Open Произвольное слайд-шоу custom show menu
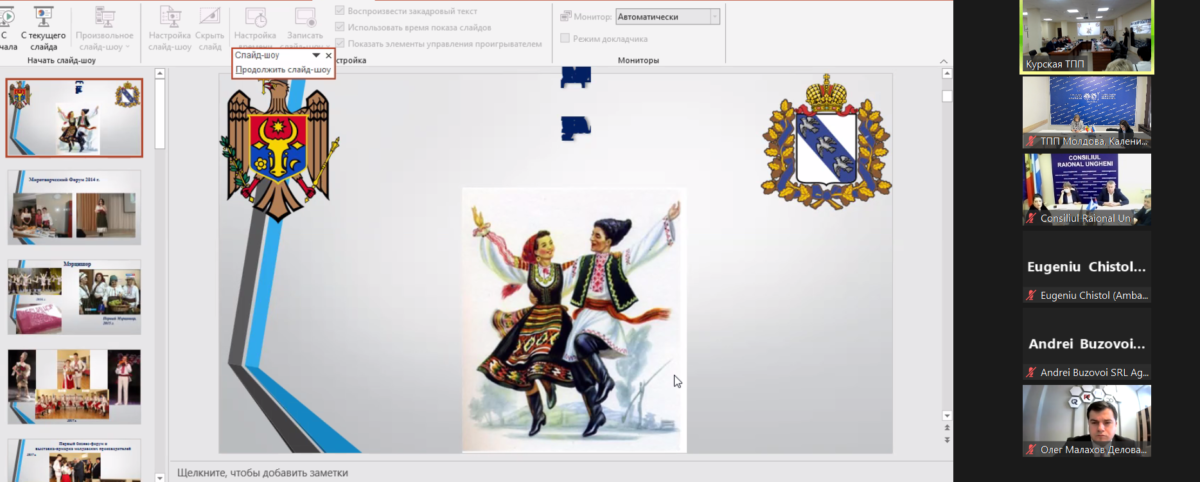This screenshot has width=1200, height=482. (x=104, y=27)
